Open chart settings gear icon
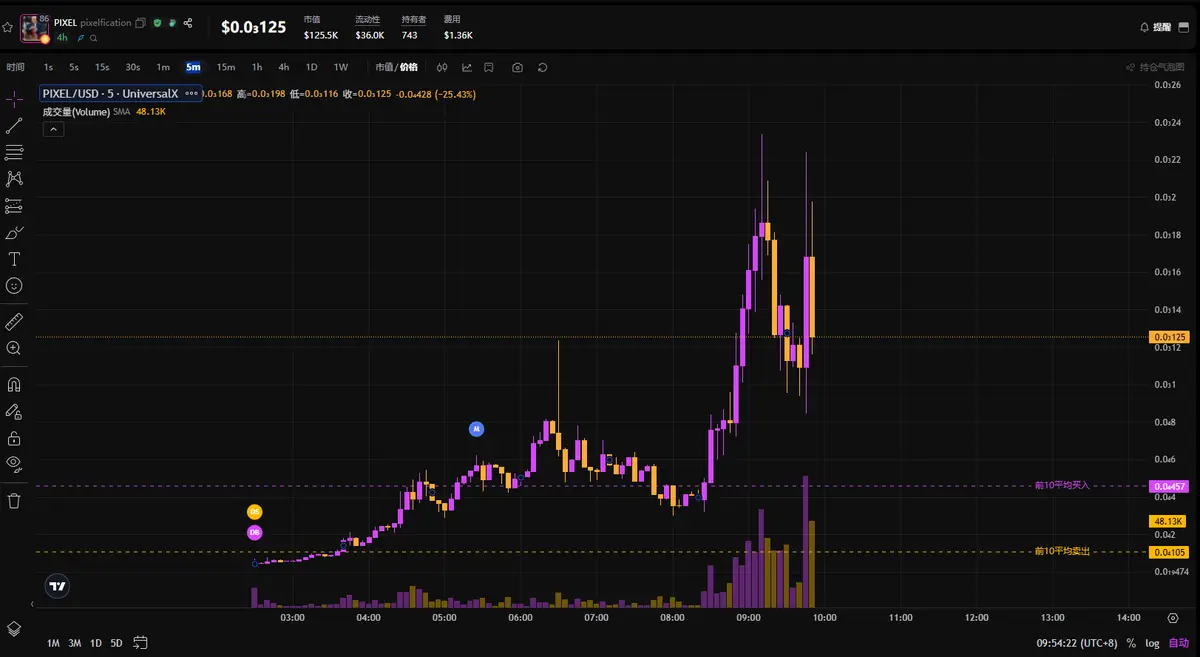The height and width of the screenshot is (657, 1200). tap(1173, 618)
